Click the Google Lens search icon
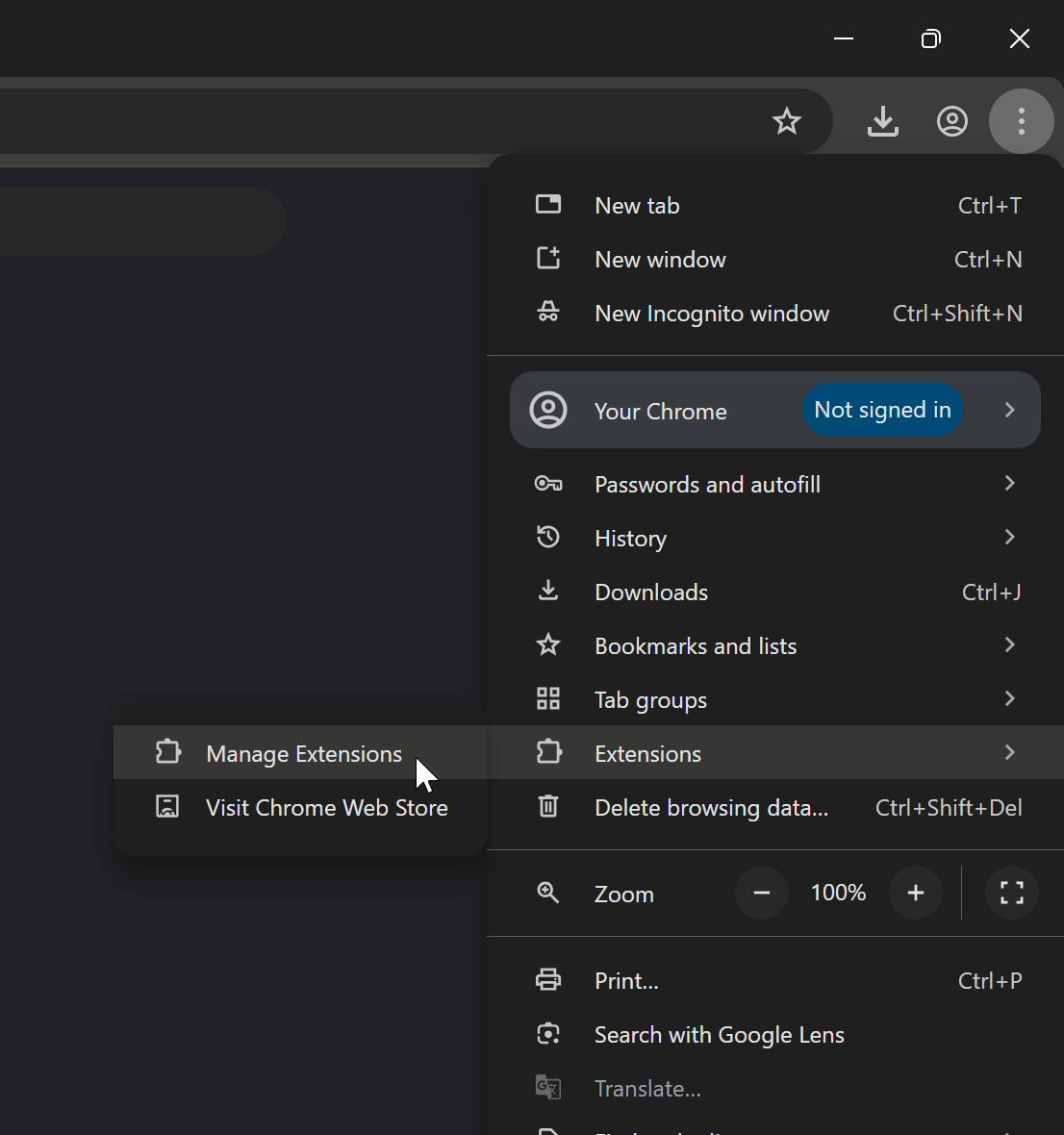1064x1135 pixels. click(548, 1034)
